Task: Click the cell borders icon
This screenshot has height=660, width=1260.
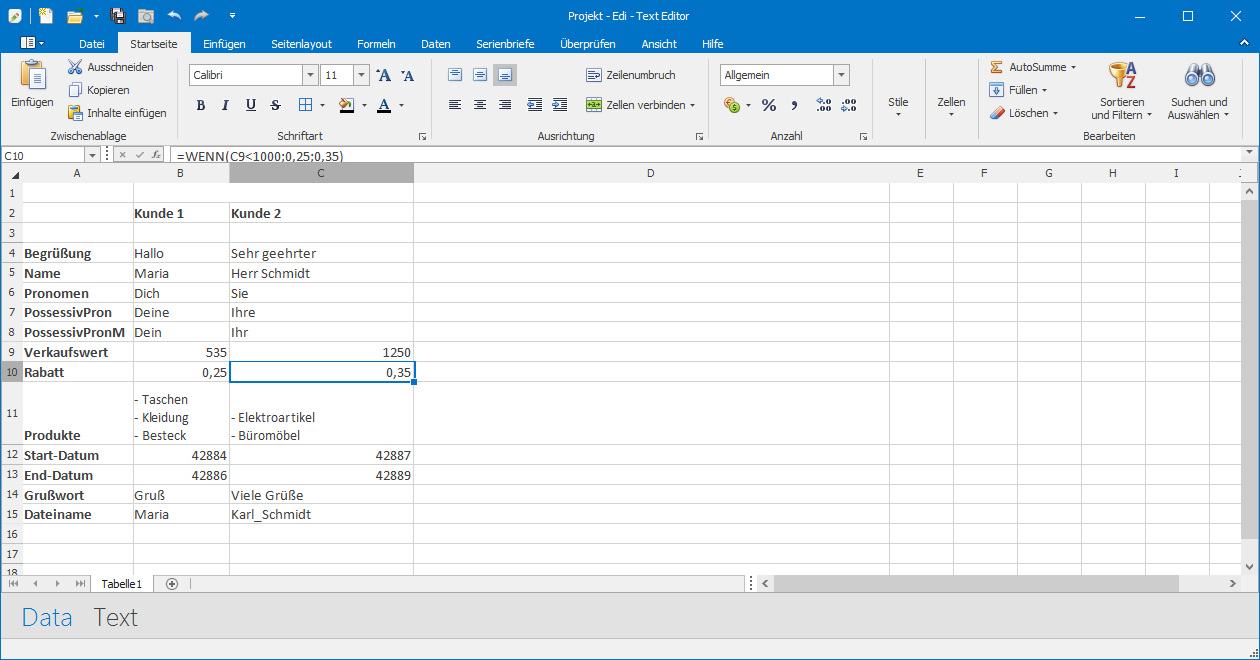Action: [x=305, y=105]
